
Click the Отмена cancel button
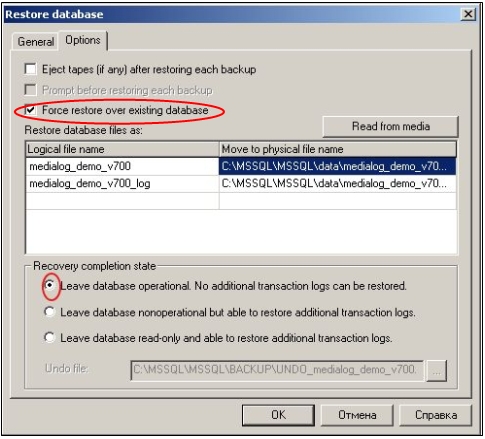(x=357, y=415)
